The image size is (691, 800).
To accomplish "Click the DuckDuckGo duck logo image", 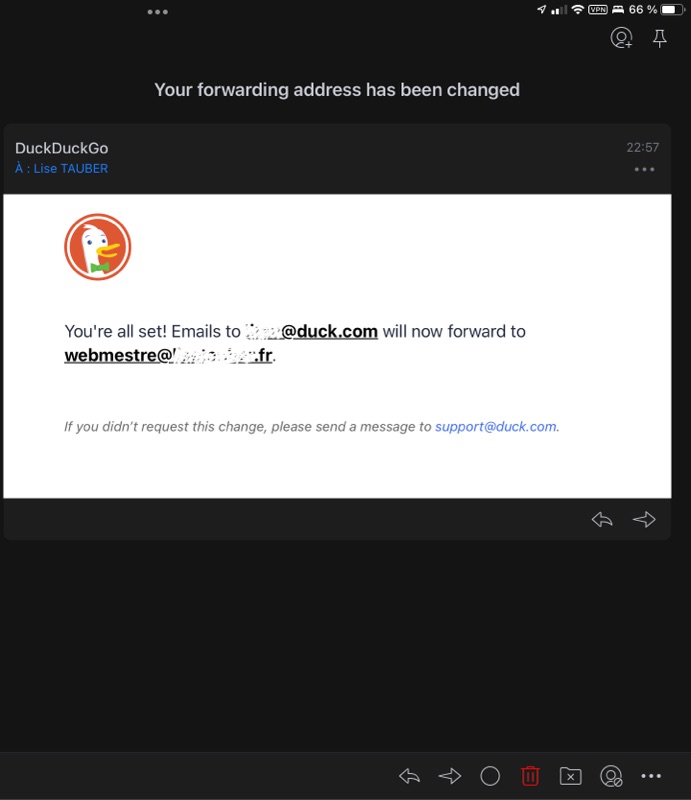I will (98, 247).
